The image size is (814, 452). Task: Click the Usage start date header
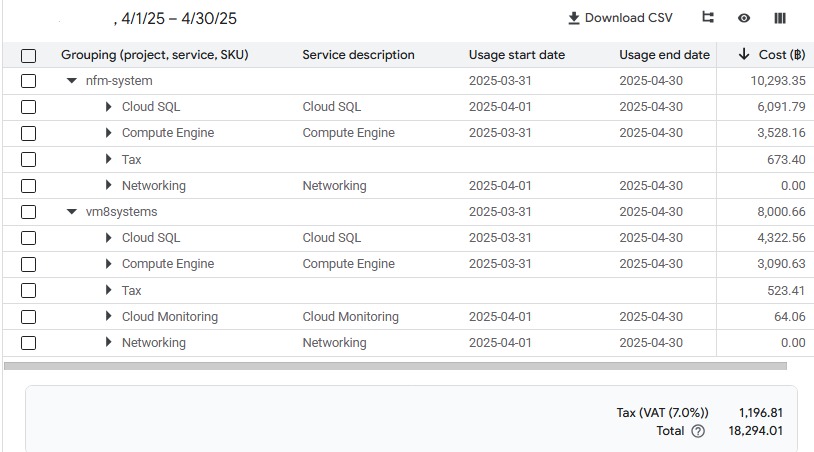click(x=517, y=55)
